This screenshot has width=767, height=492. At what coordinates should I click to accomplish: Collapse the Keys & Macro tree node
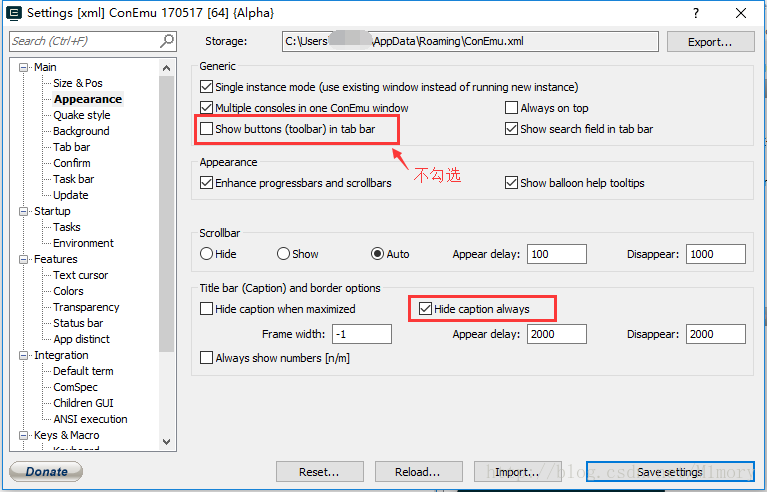[x=23, y=435]
